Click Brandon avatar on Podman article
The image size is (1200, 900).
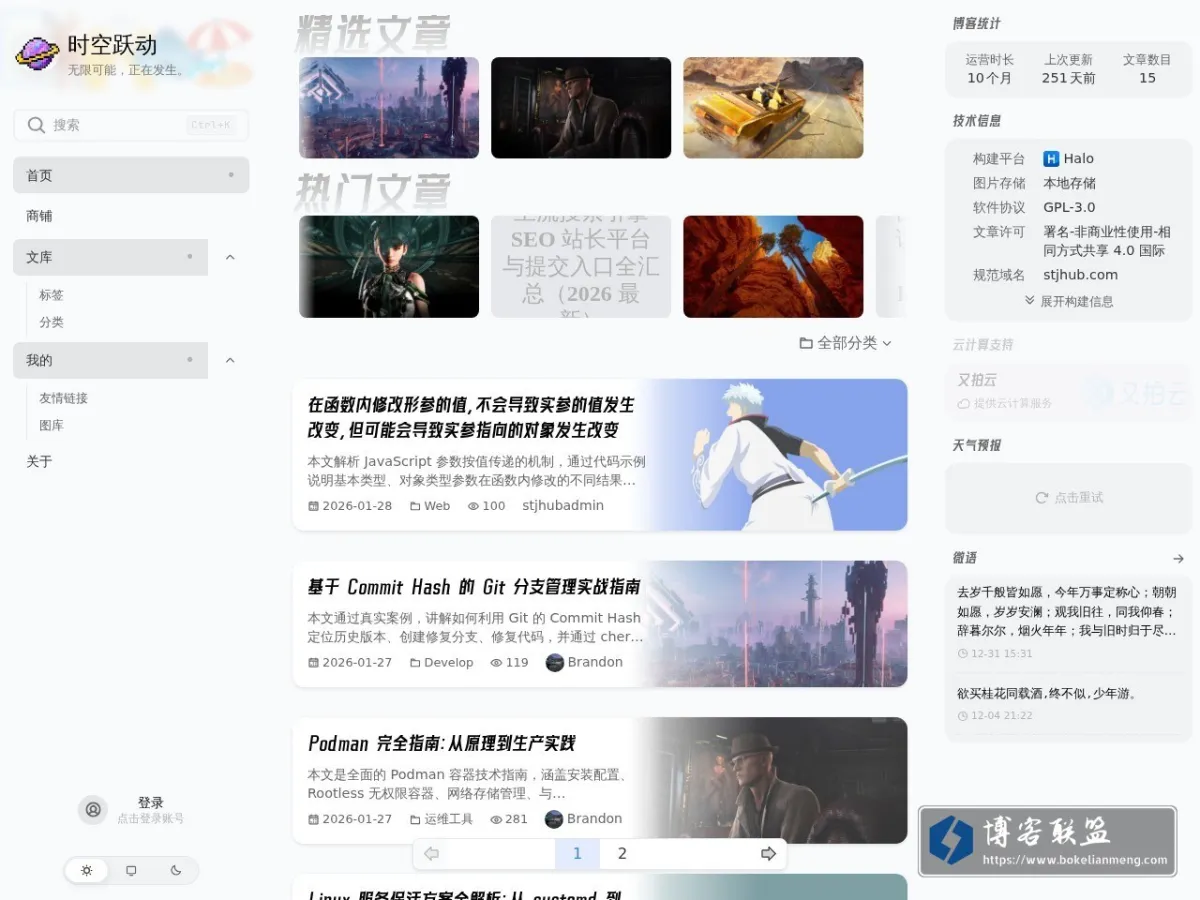554,819
